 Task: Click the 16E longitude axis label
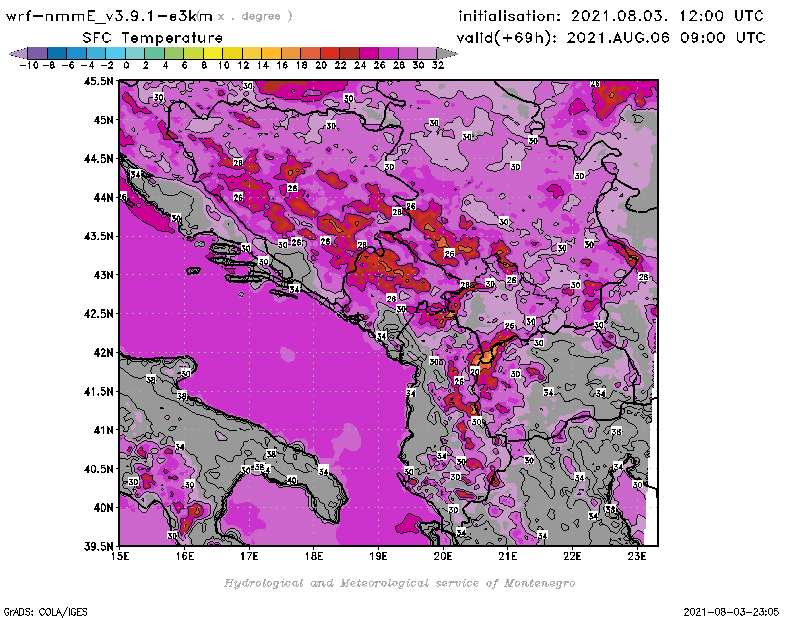(185, 556)
